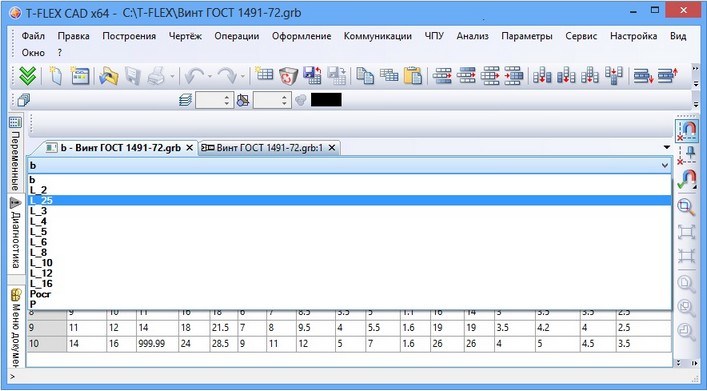This screenshot has width=707, height=391.
Task: Click the copy pages icon
Action: [x=365, y=76]
